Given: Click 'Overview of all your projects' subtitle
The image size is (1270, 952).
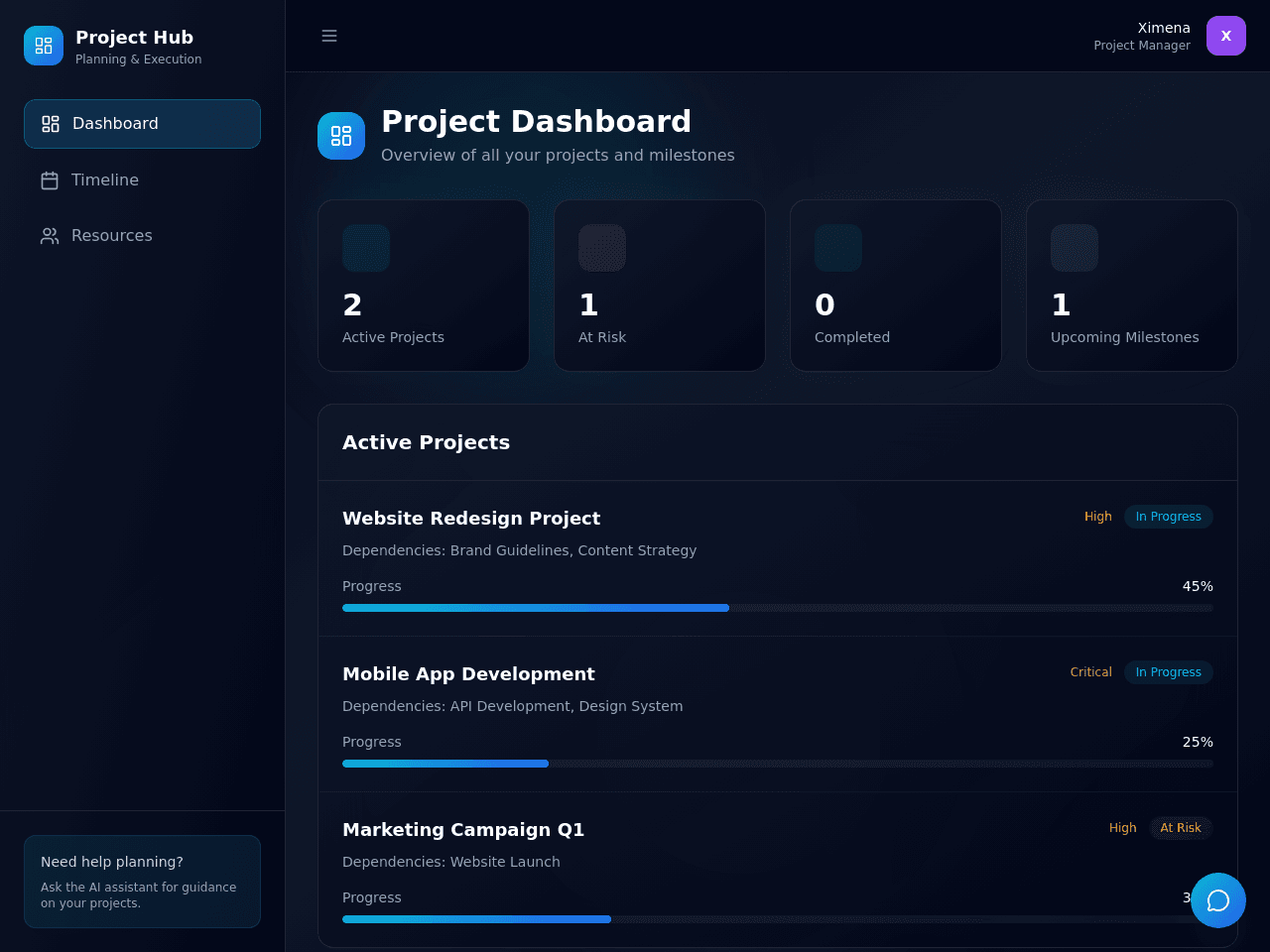Looking at the screenshot, I should [x=558, y=156].
